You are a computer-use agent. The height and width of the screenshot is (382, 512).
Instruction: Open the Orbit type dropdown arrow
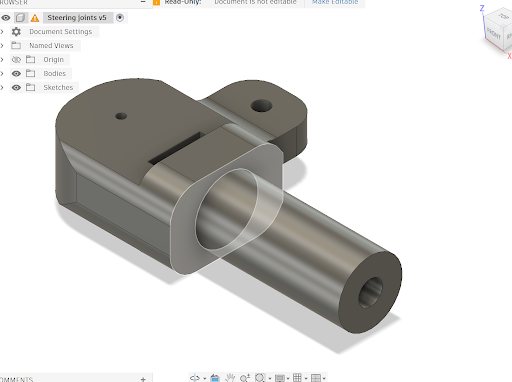tap(204, 378)
